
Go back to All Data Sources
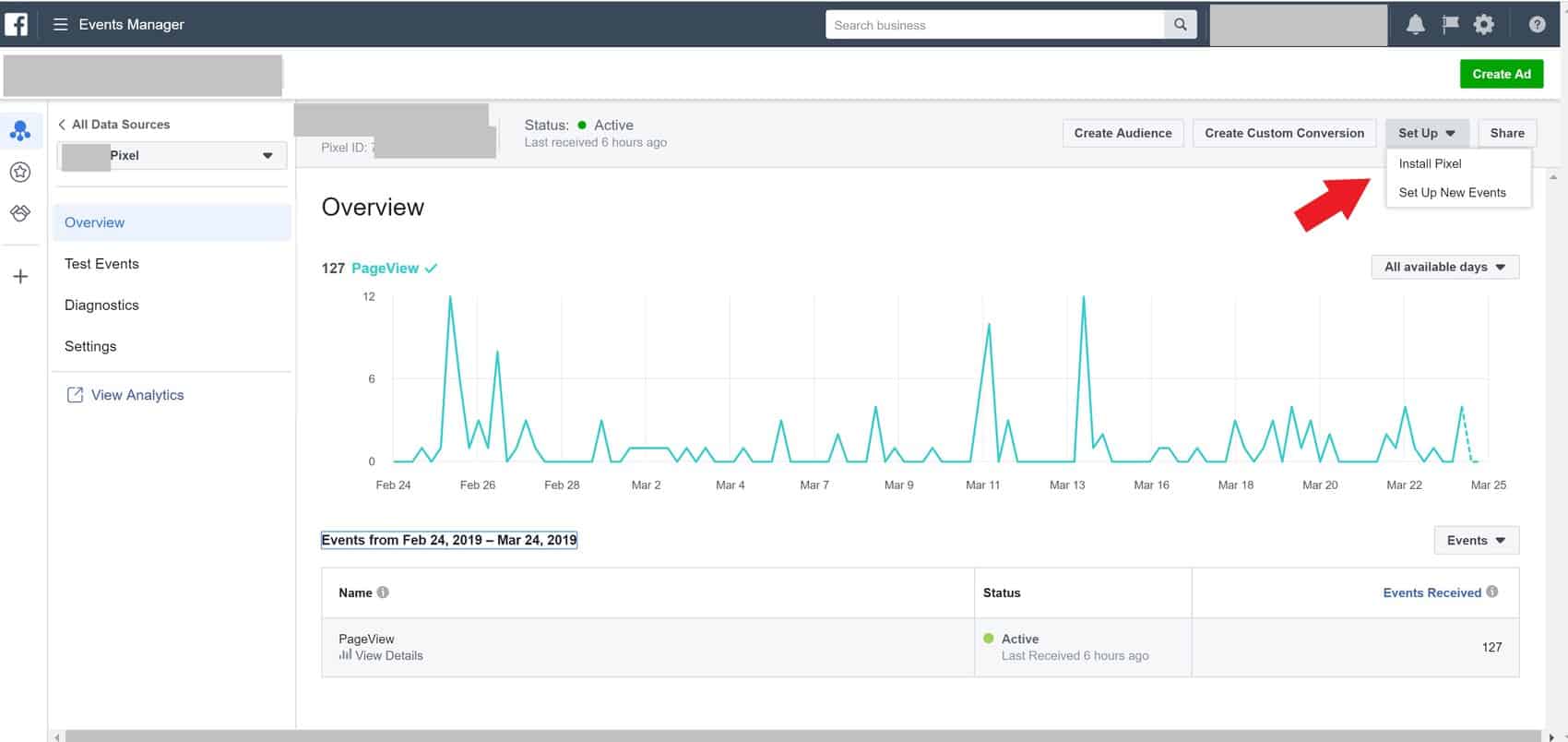(114, 125)
